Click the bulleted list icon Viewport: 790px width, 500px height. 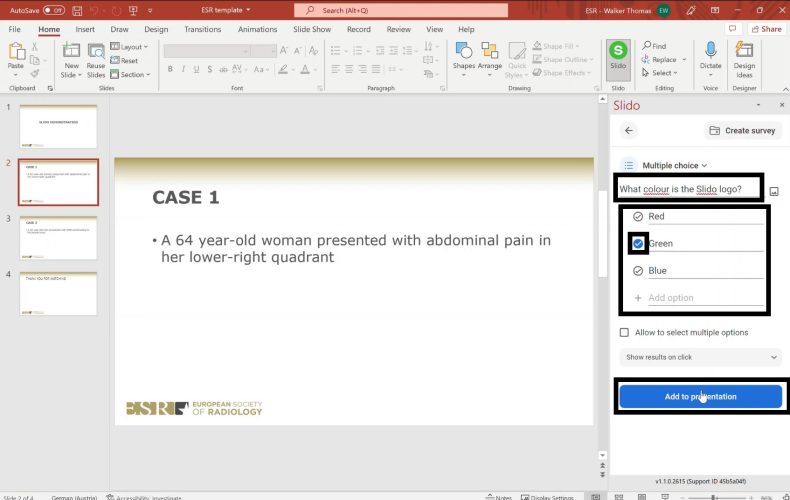click(x=335, y=50)
